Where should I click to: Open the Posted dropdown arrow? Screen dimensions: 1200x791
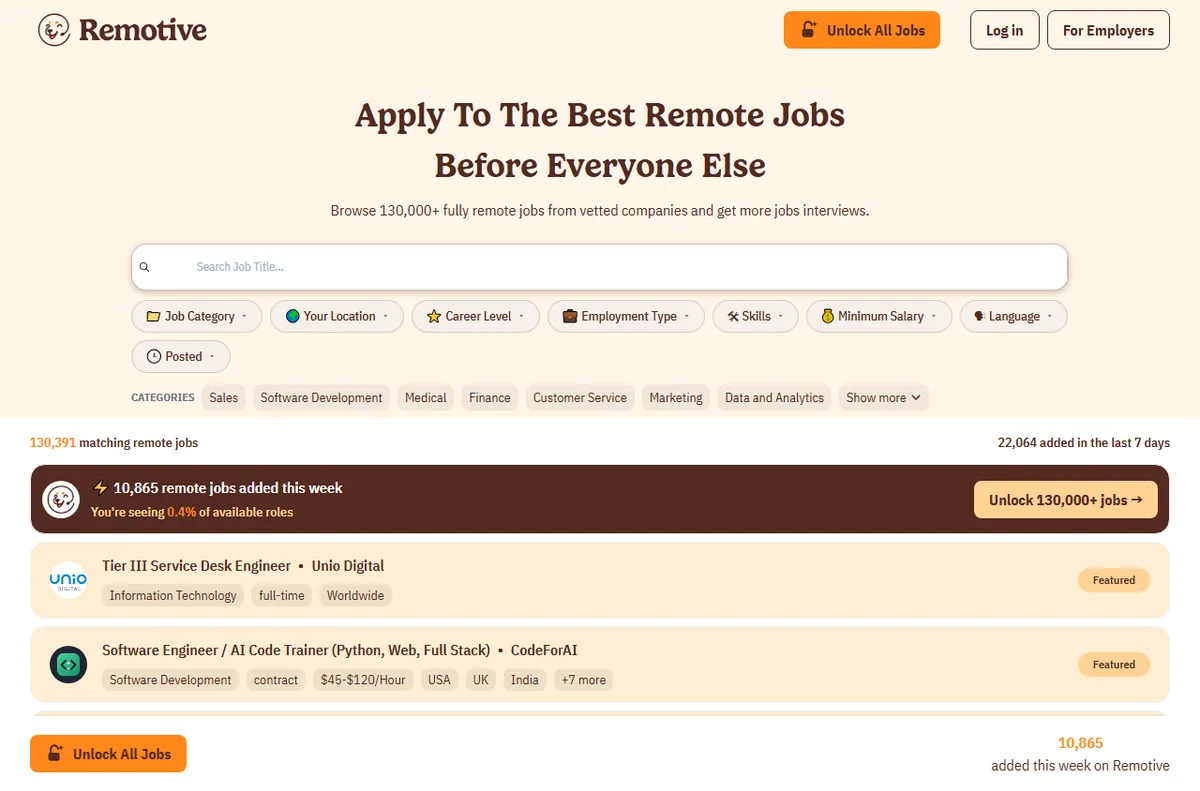[213, 356]
